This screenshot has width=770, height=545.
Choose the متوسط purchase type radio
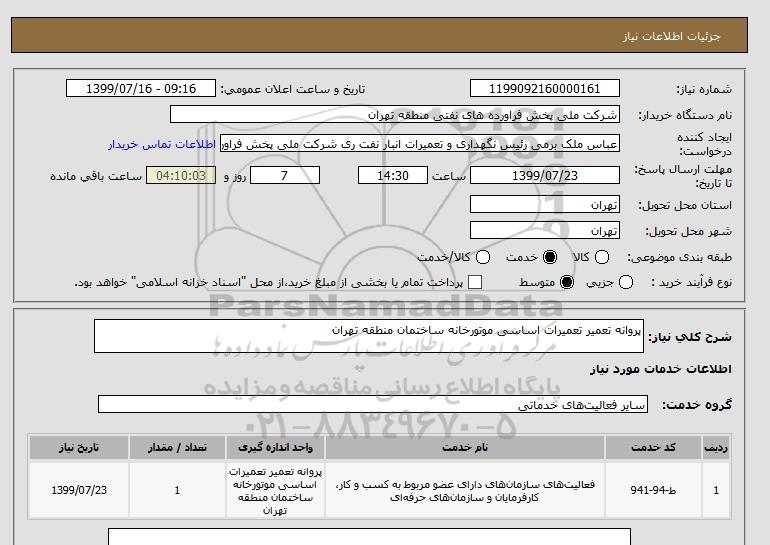[567, 282]
